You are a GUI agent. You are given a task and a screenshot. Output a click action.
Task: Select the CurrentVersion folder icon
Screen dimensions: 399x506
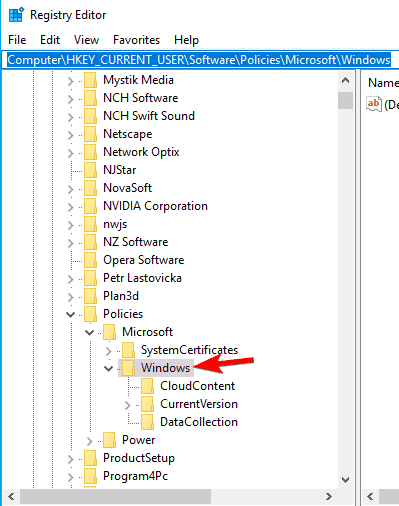point(147,404)
